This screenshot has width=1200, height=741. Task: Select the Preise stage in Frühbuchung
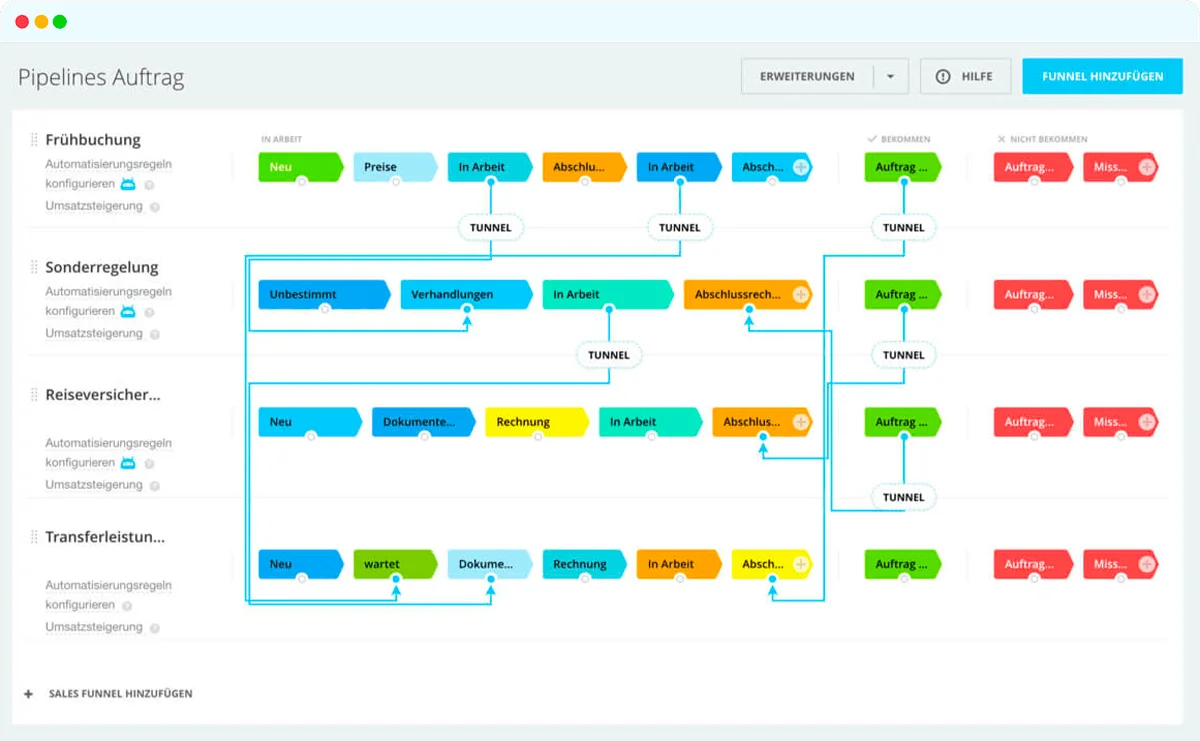pos(395,167)
